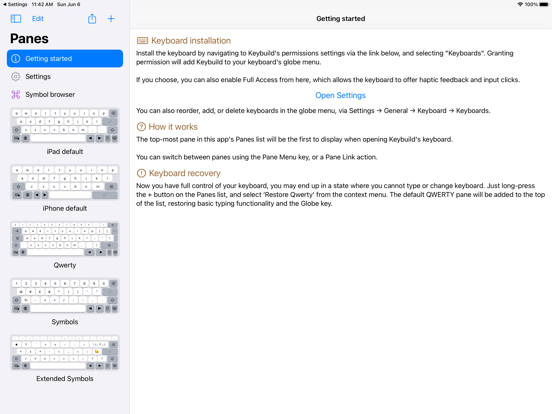This screenshot has height=414, width=552.
Task: Click the 'iPhone default' pane label
Action: [x=65, y=208]
